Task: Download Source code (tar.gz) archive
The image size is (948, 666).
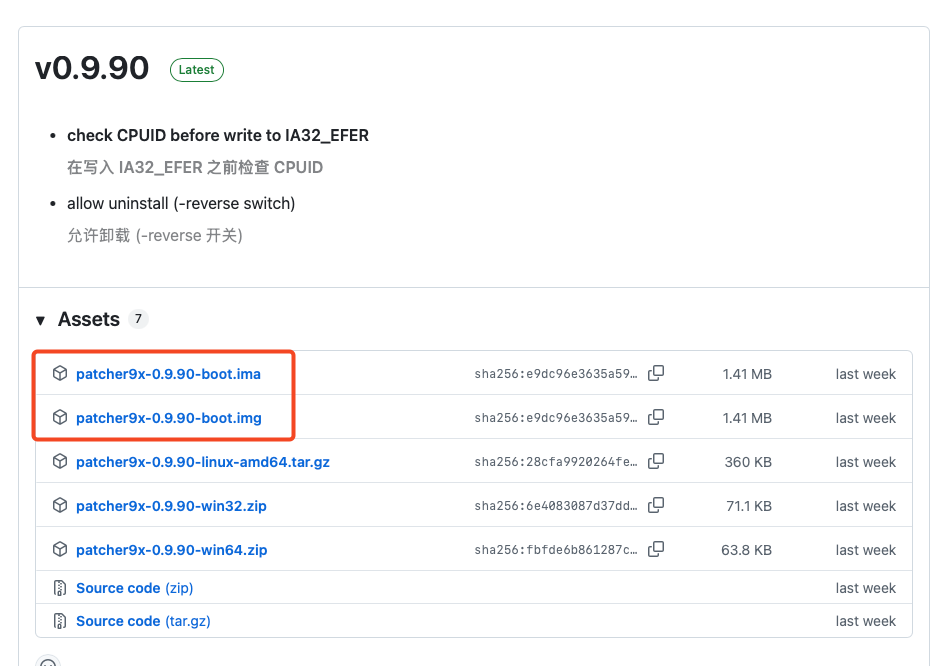Action: [143, 621]
